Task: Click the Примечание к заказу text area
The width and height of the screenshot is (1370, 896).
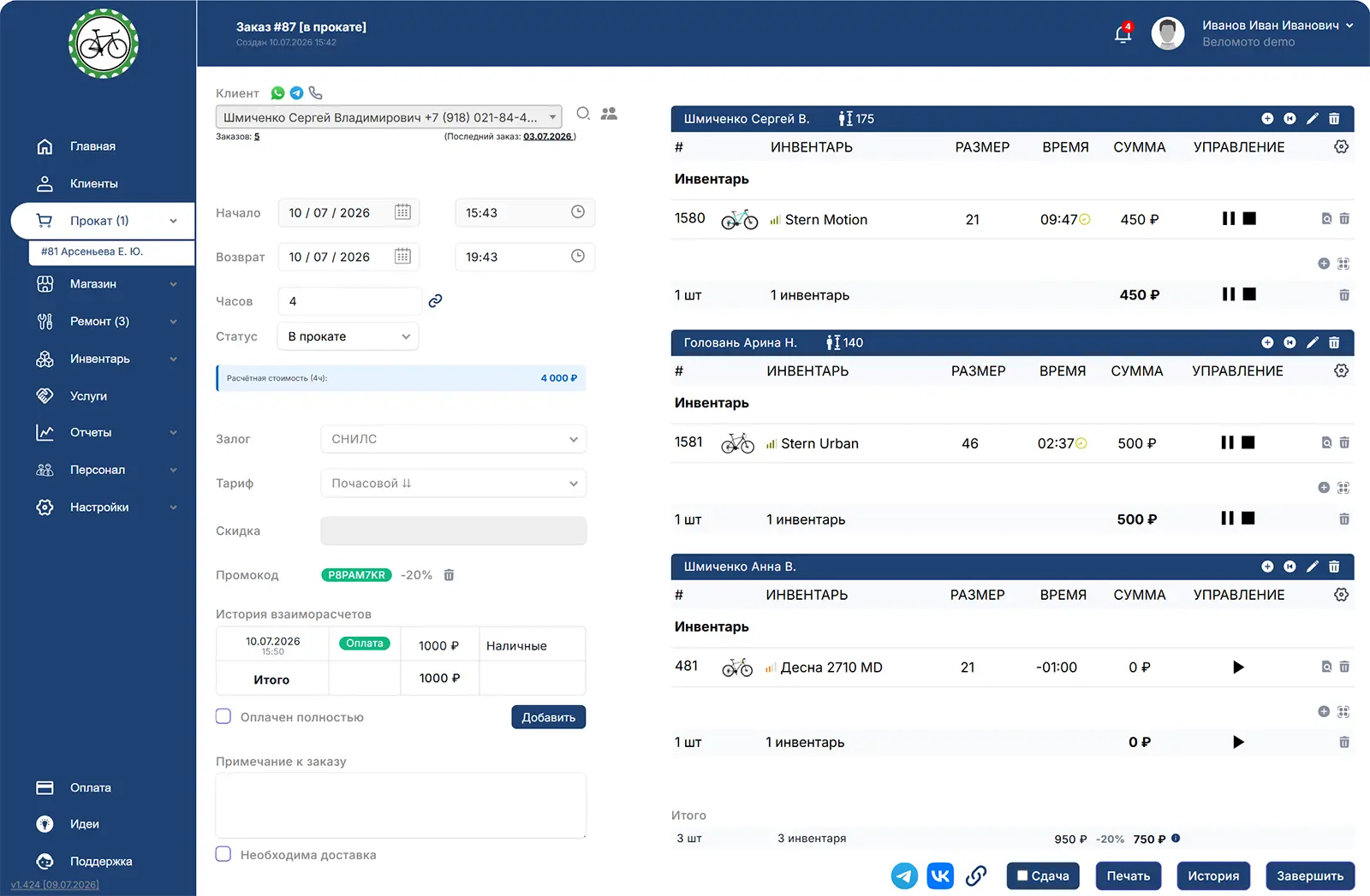Action: point(401,805)
